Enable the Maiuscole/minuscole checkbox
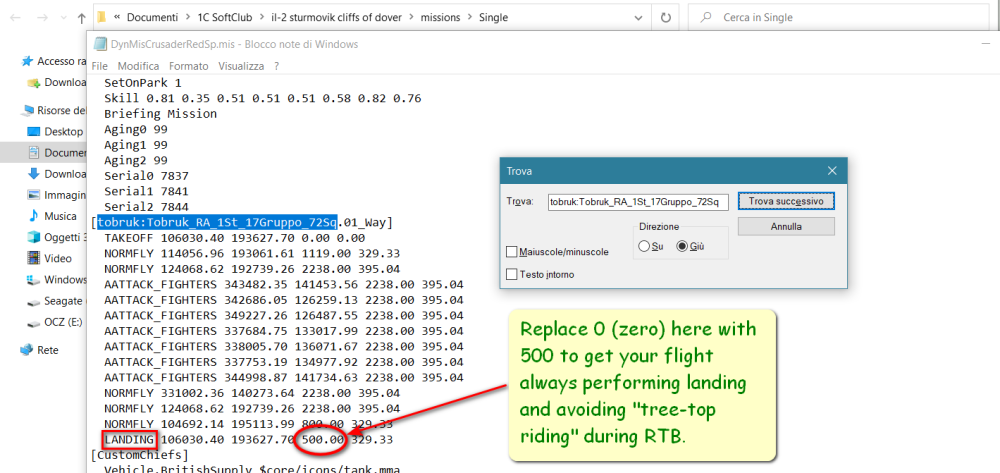The height and width of the screenshot is (473, 1000). click(513, 251)
